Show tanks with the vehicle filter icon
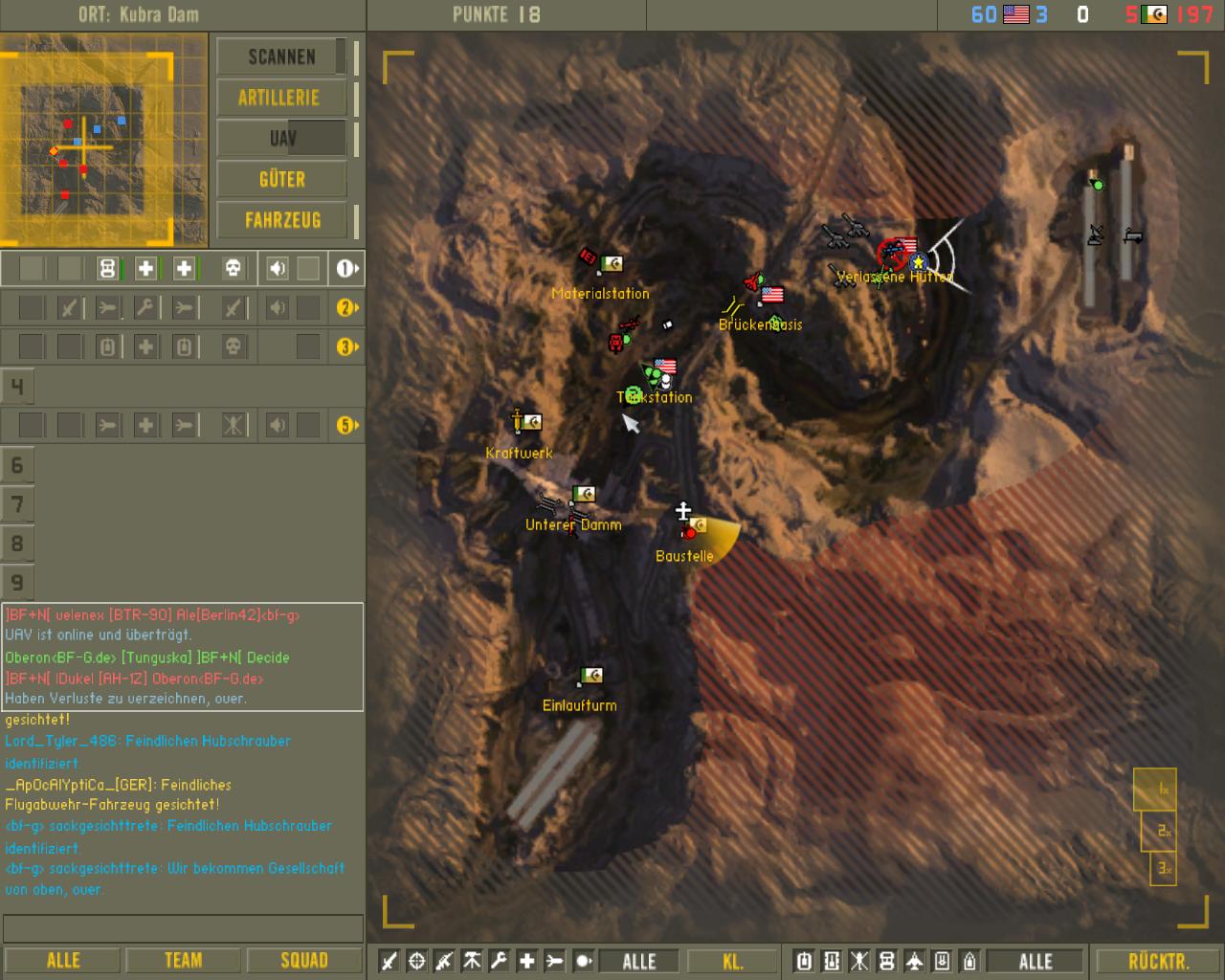1225x980 pixels. click(804, 961)
